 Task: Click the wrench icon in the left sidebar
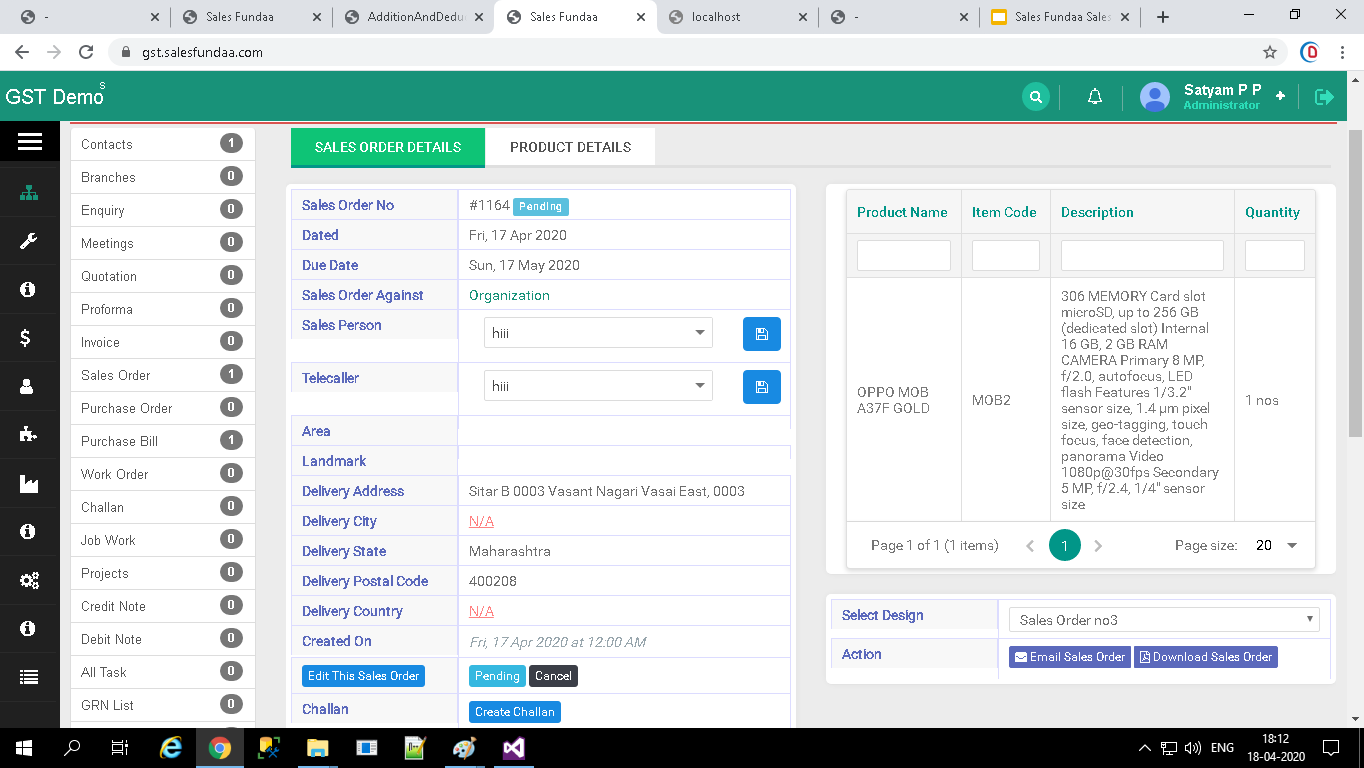[29, 241]
